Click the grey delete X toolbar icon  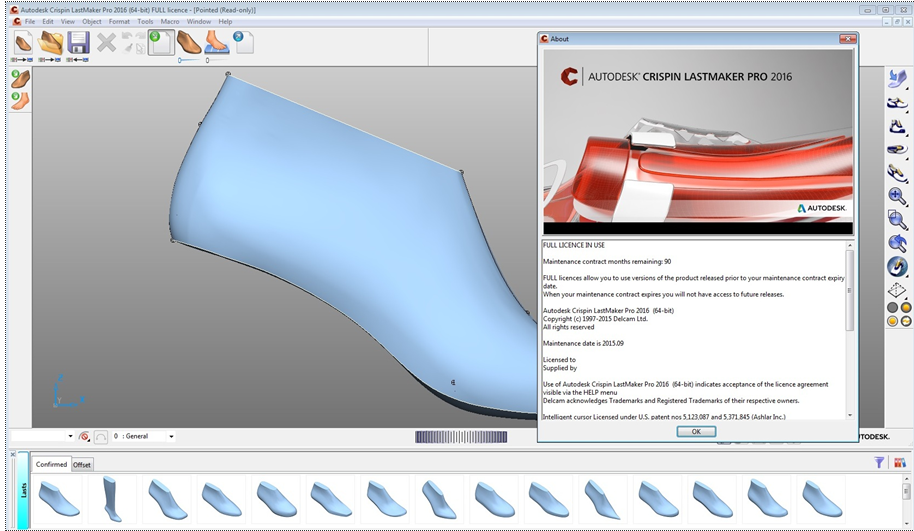click(x=106, y=42)
